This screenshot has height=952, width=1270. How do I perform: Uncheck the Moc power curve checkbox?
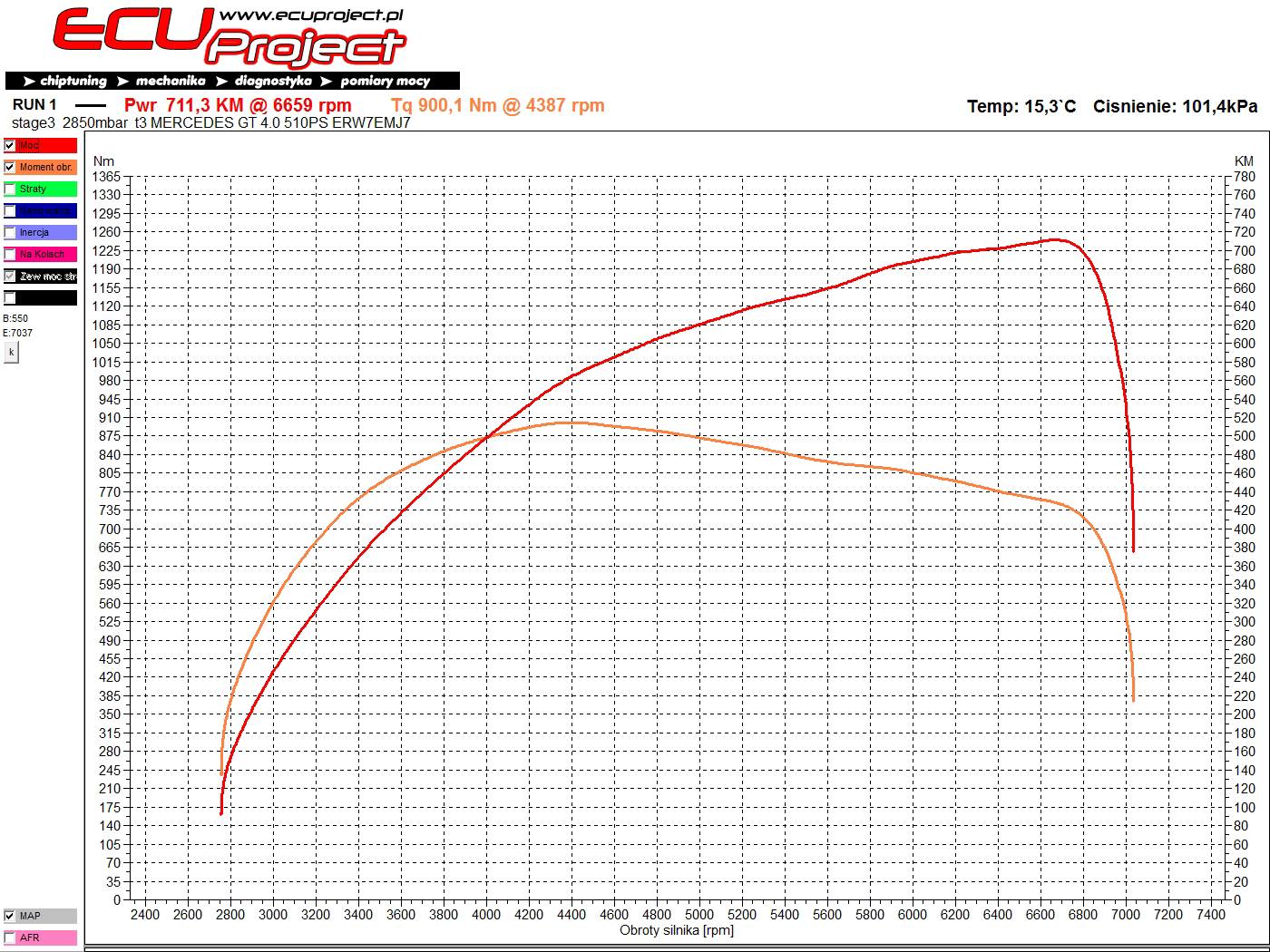[x=10, y=145]
